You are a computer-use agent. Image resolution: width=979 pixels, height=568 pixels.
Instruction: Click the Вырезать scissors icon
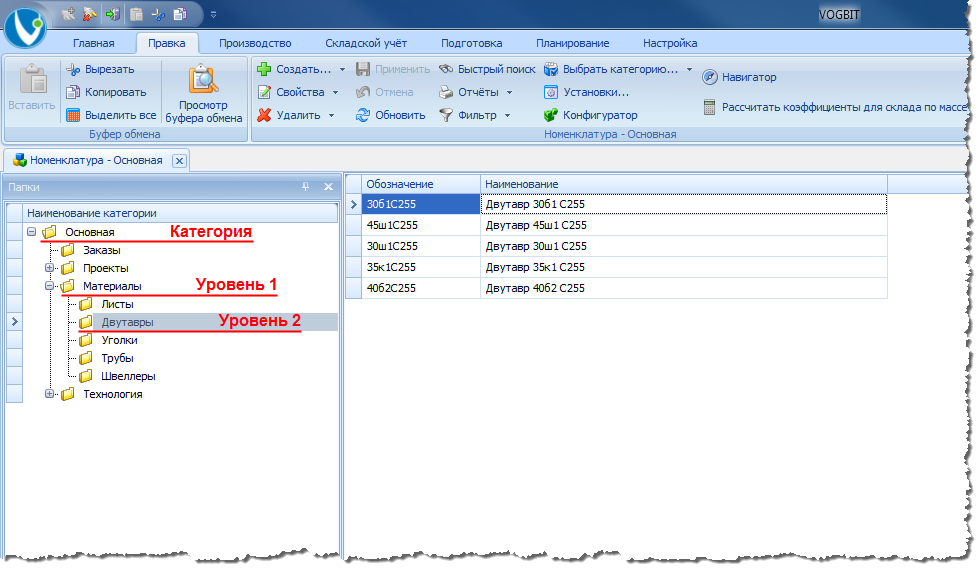pyautogui.click(x=73, y=69)
